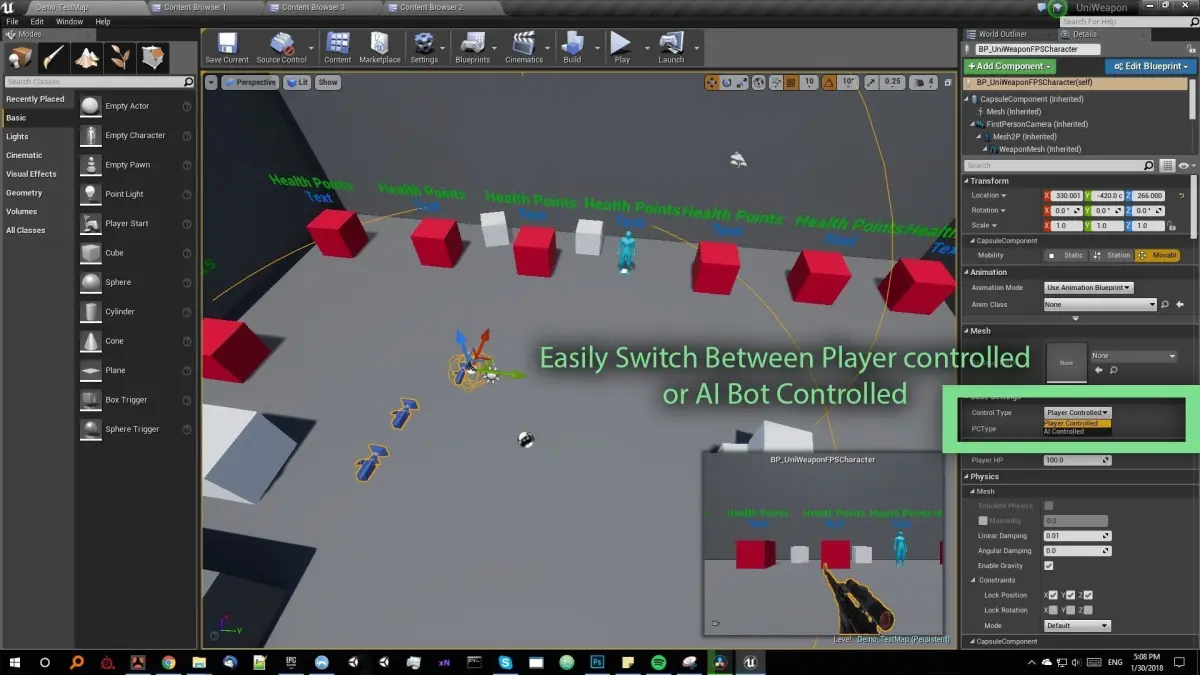Screen dimensions: 1200x675
Task: Select the Place mode icon
Action: (20, 56)
